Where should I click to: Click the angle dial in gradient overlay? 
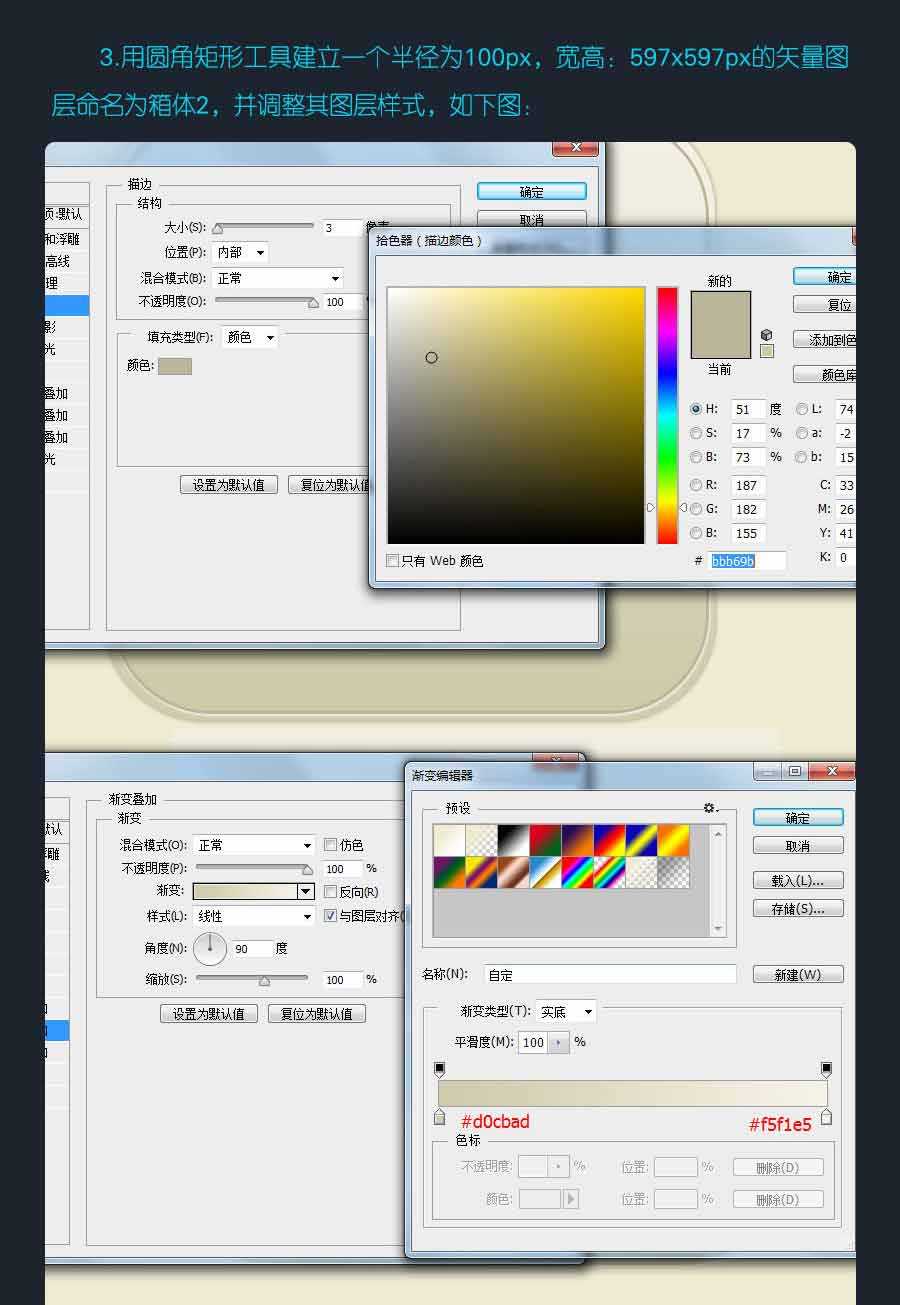pos(210,948)
